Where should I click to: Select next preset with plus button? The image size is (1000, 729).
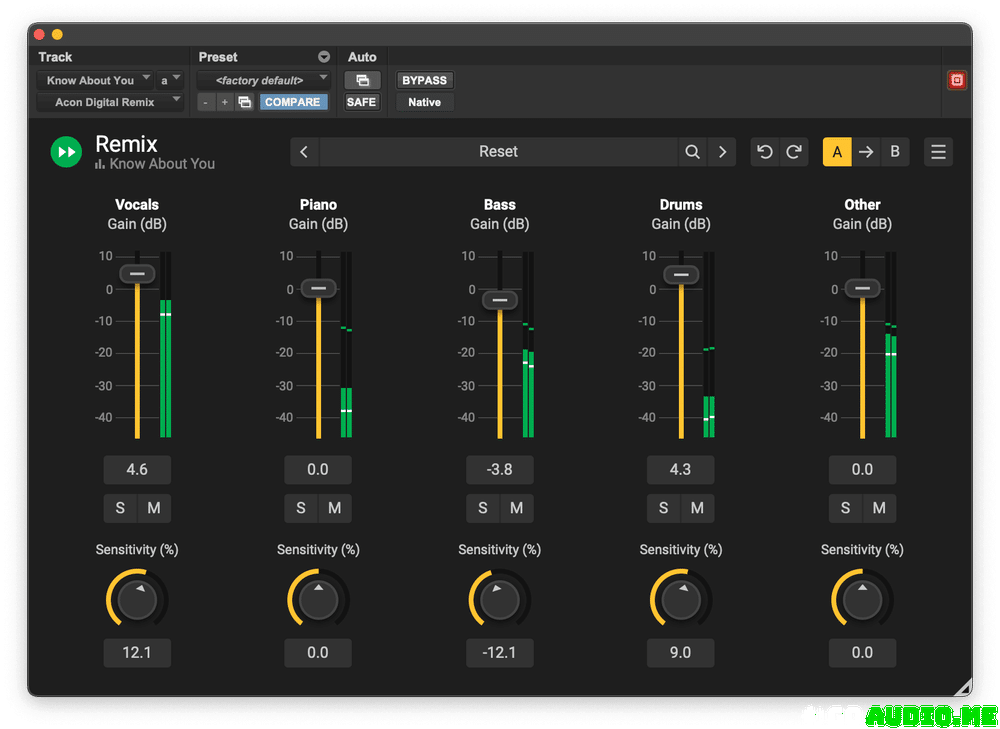[x=224, y=102]
